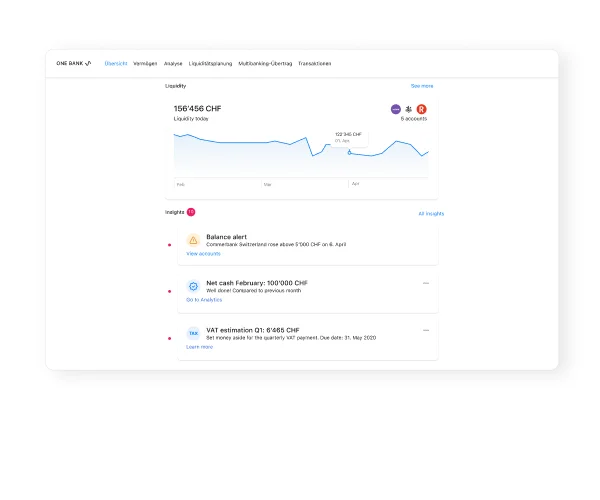Viewport: 600px width, 500px height.
Task: Click the red R bank account icon
Action: tap(422, 109)
